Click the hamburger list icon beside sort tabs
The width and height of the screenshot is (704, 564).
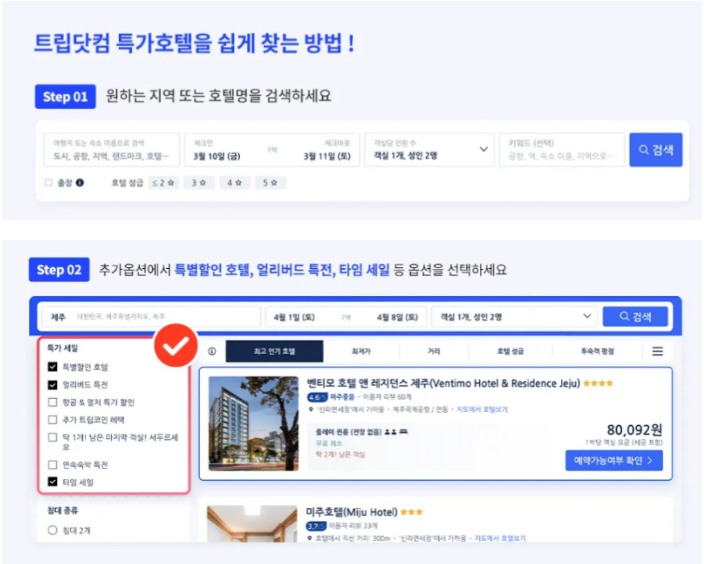tap(657, 351)
